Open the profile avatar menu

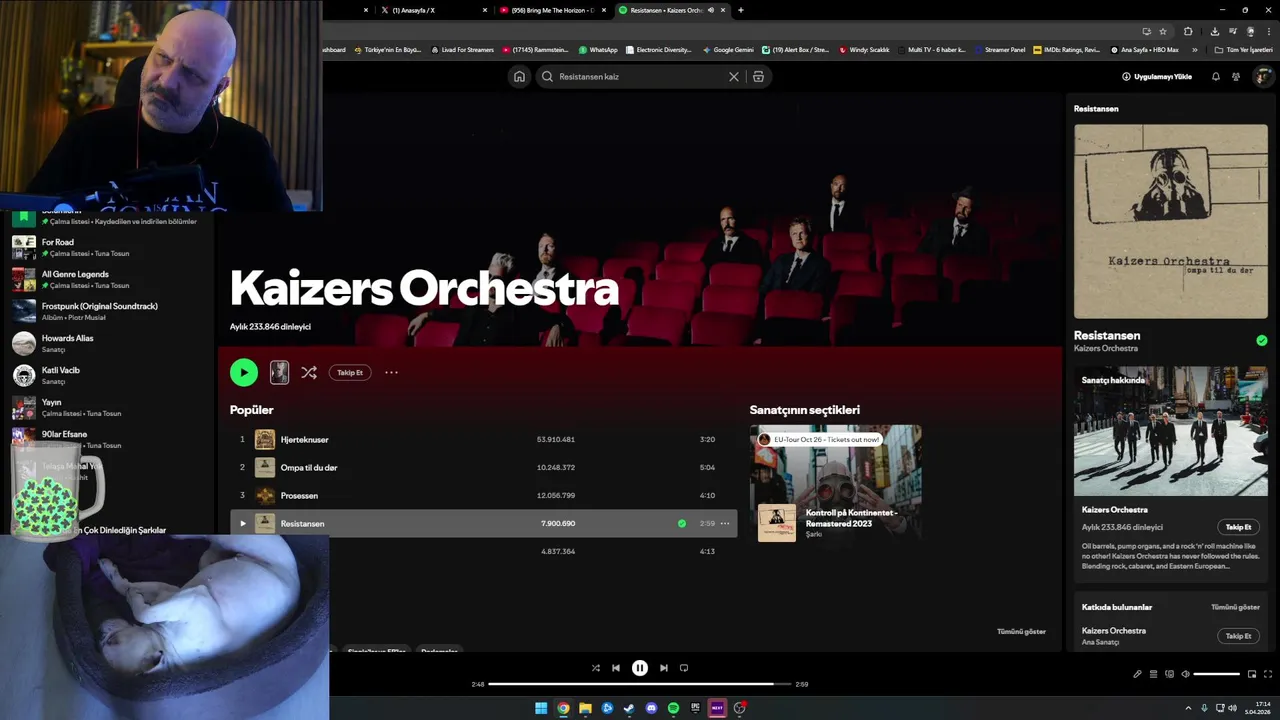pyautogui.click(x=1263, y=76)
